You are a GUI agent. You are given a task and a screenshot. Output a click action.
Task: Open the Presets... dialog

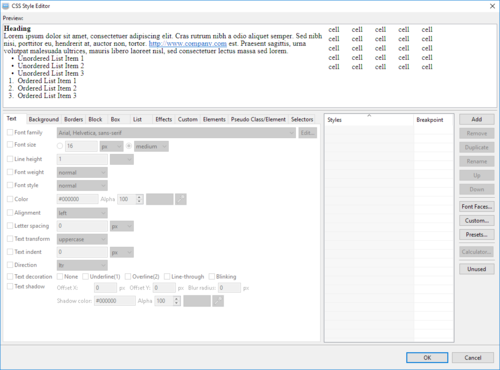tap(477, 235)
